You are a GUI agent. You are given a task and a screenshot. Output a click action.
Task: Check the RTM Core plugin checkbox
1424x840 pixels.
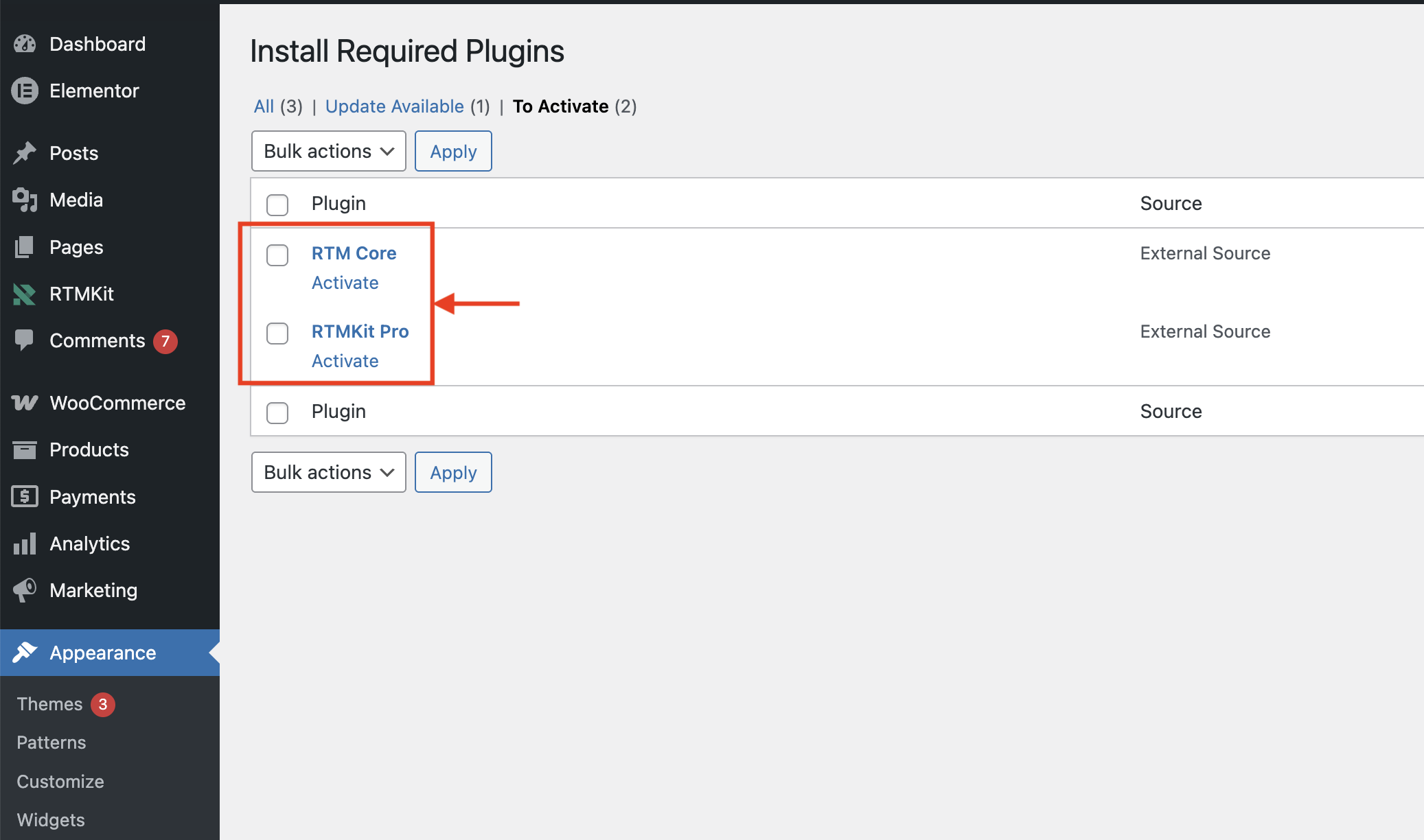pos(277,255)
